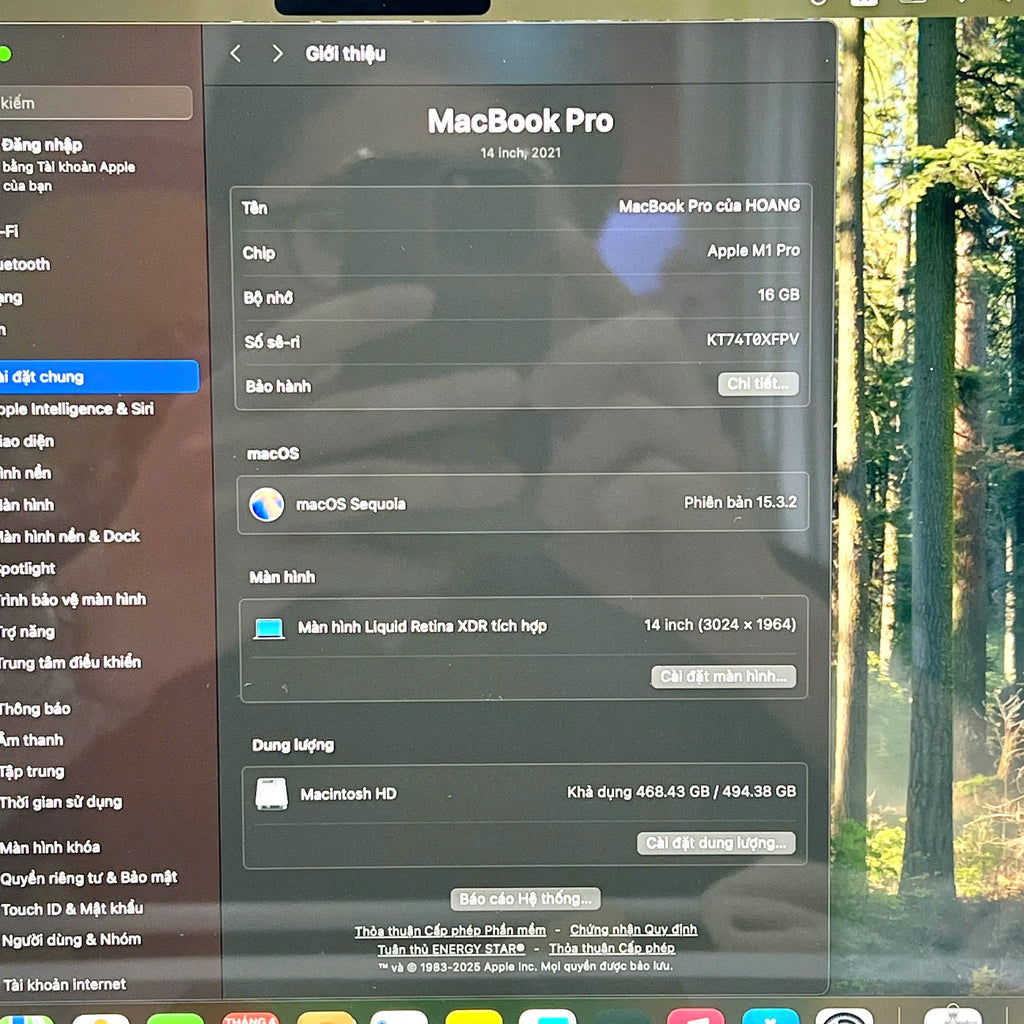Go forward with the right chevron

click(x=278, y=54)
